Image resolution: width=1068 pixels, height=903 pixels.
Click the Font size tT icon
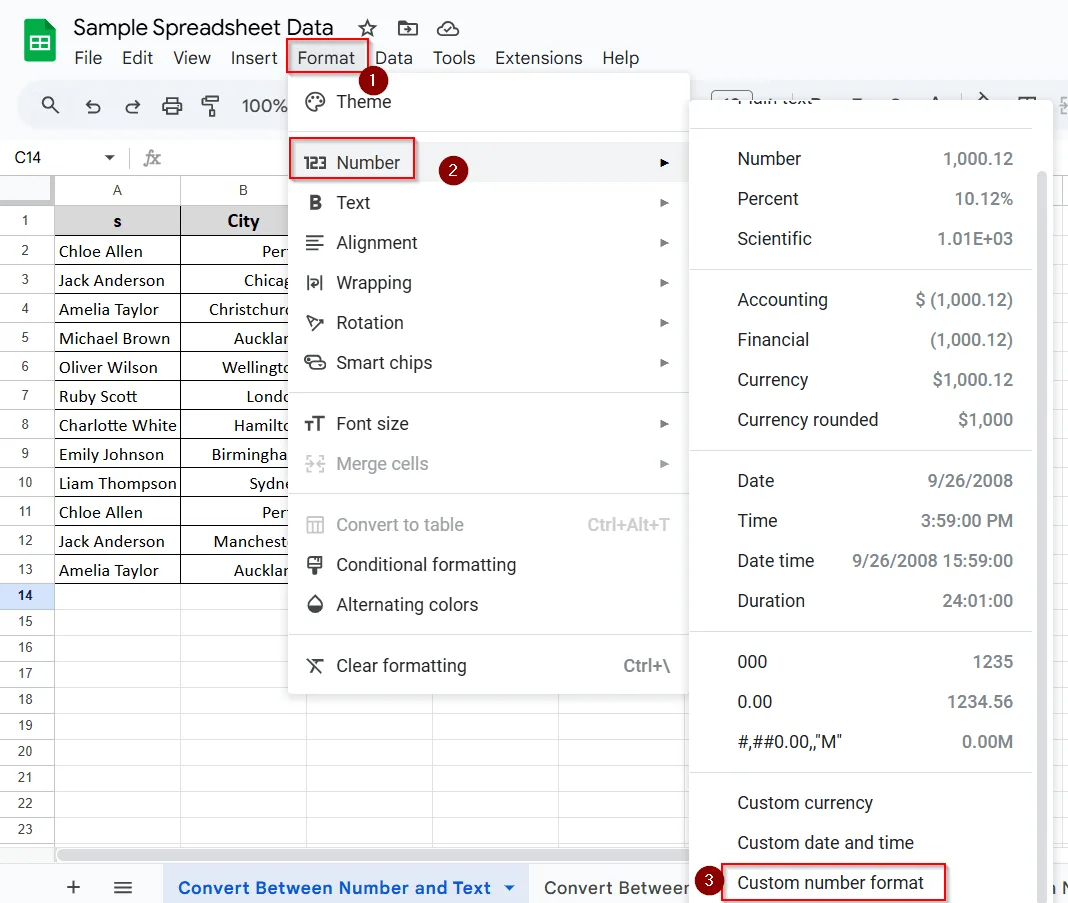point(315,424)
